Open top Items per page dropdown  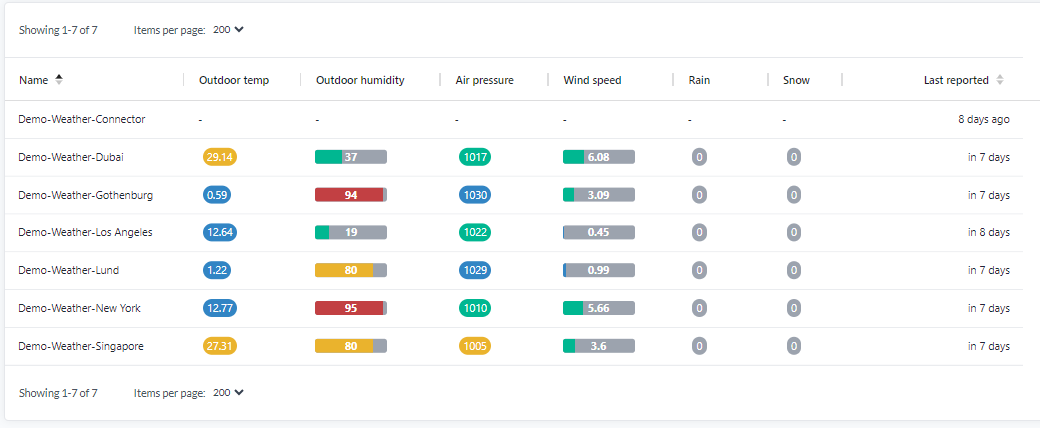pyautogui.click(x=229, y=30)
